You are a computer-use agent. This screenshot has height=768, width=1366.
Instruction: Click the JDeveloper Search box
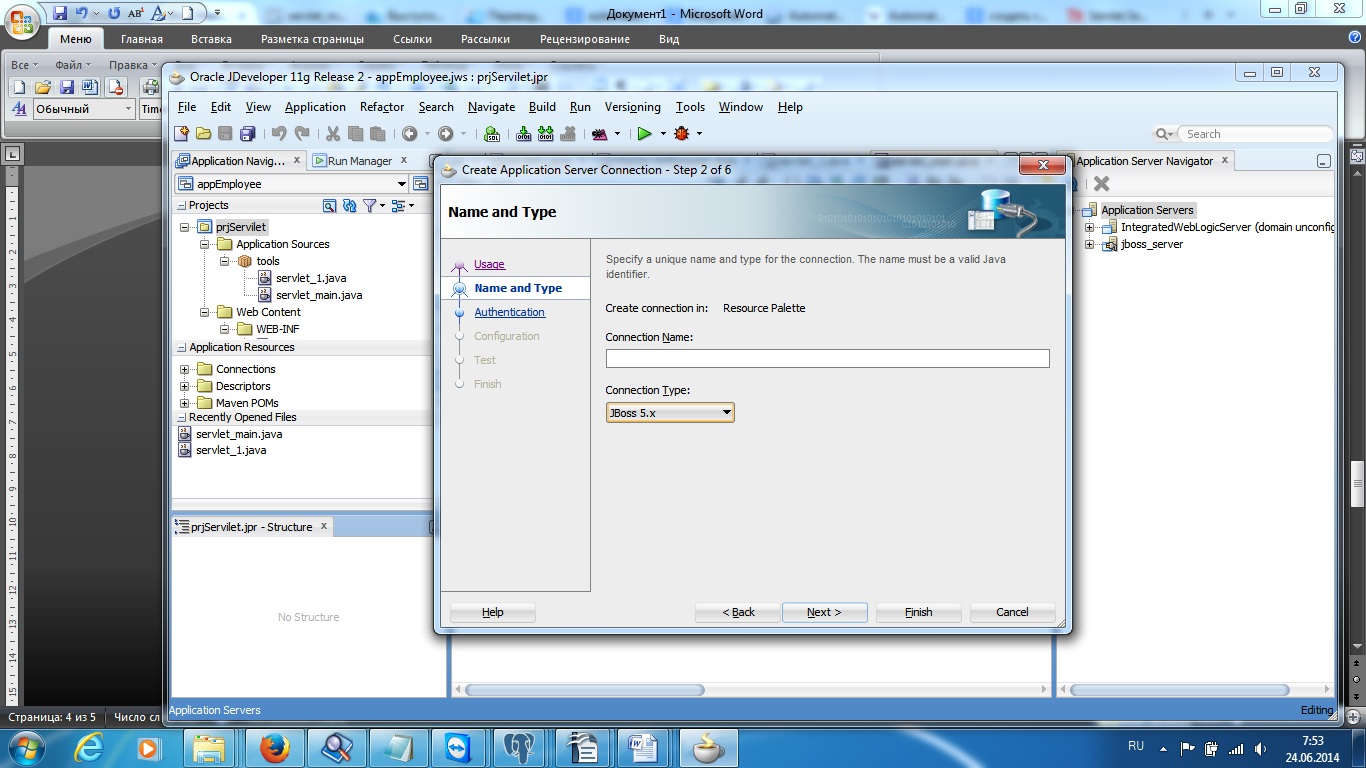1255,134
